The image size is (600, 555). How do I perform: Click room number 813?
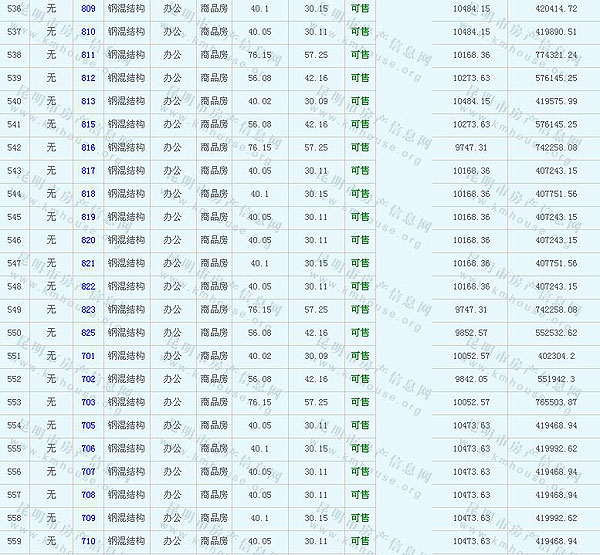click(x=88, y=101)
